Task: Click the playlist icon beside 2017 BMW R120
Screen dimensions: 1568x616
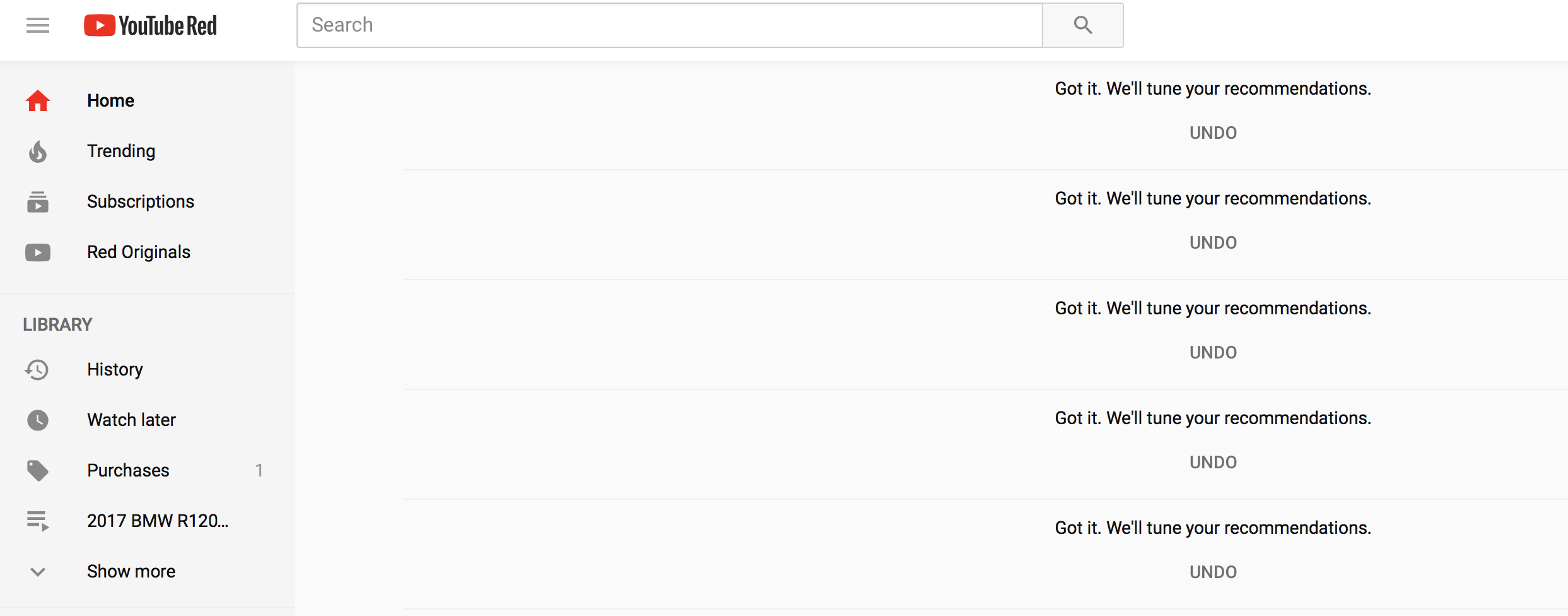Action: (x=38, y=521)
